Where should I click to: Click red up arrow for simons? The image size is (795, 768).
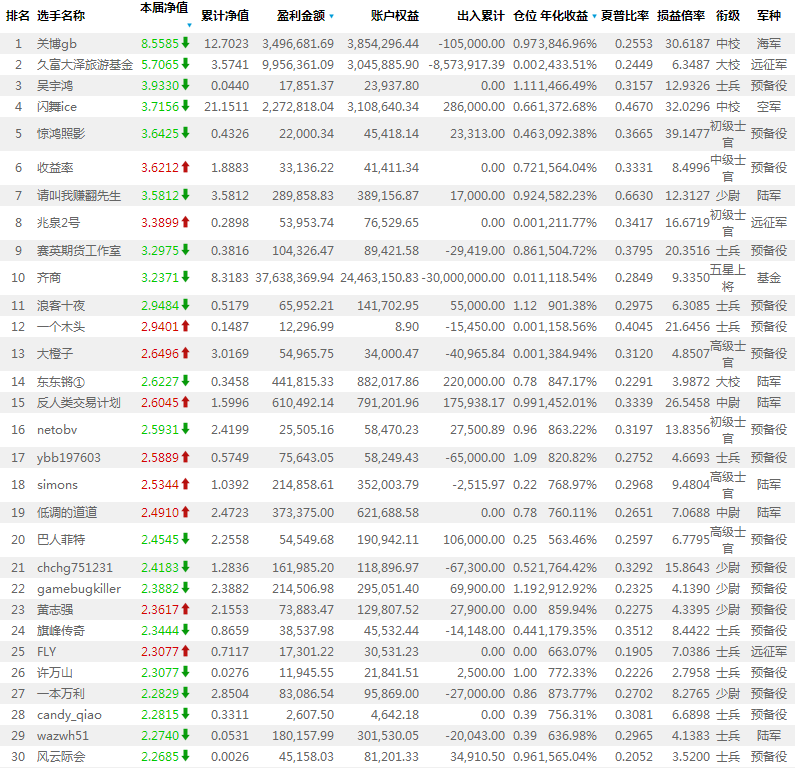click(186, 484)
